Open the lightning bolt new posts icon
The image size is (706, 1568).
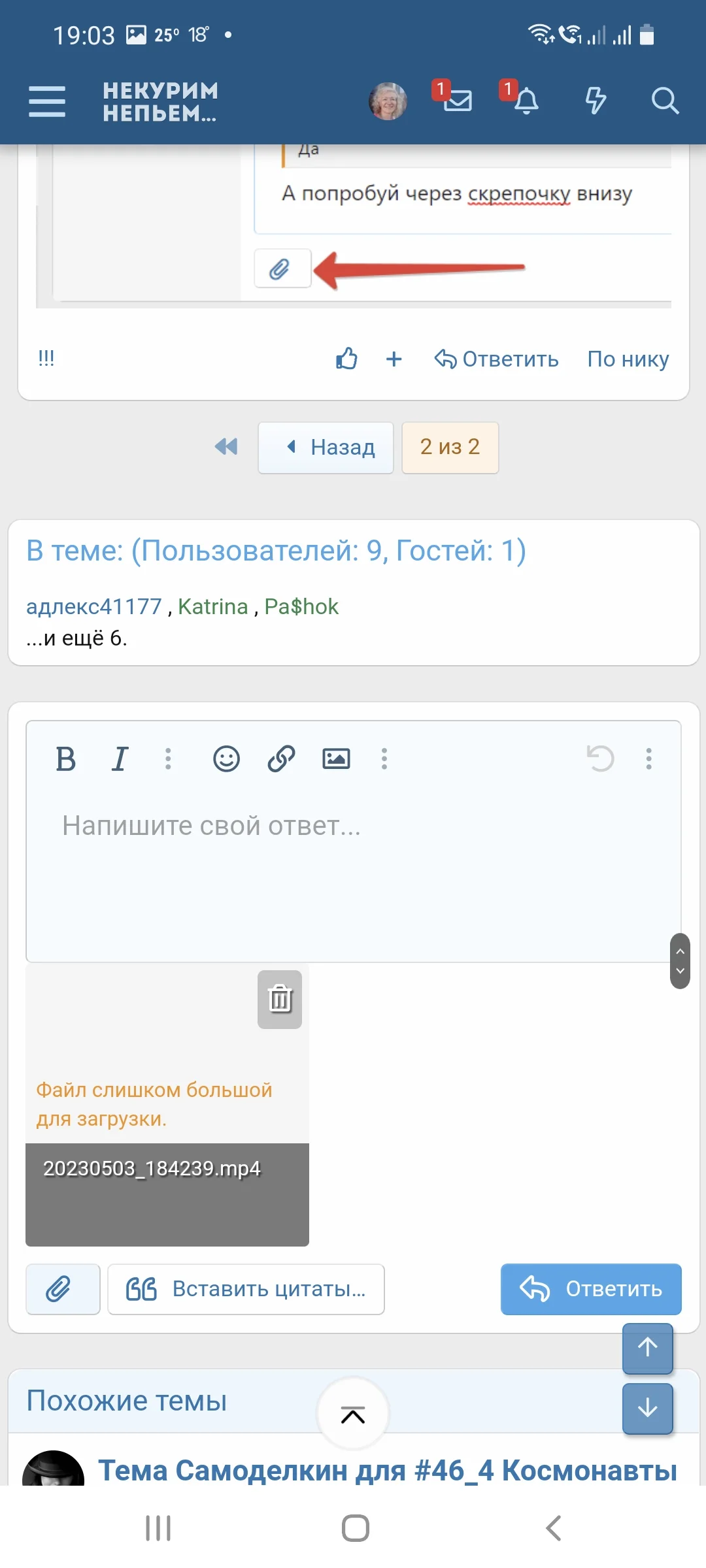click(x=596, y=101)
